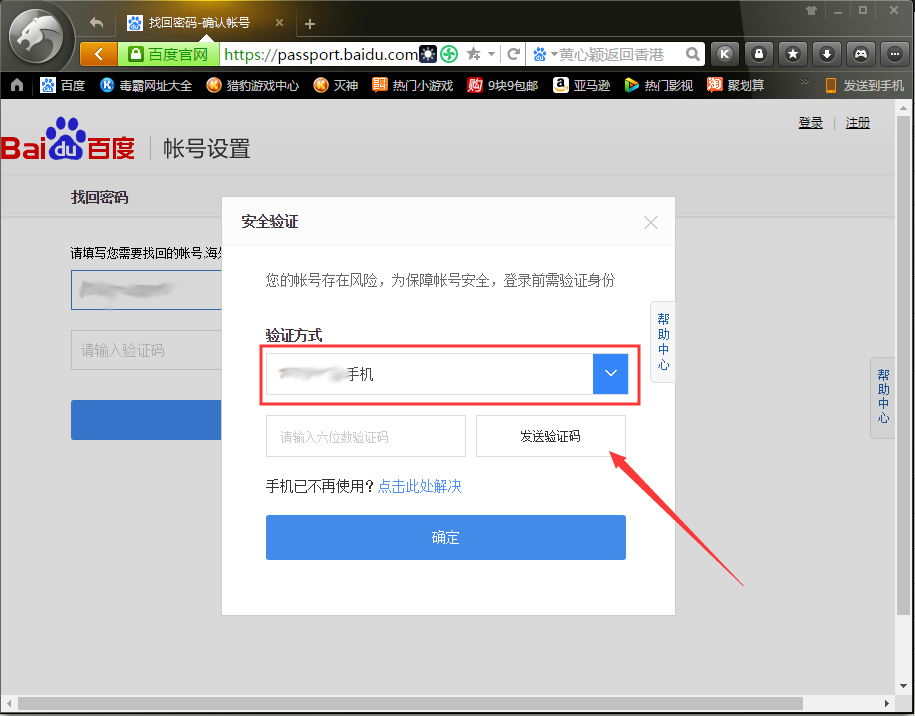The width and height of the screenshot is (915, 716).
Task: Open the download manager icon
Action: click(827, 53)
